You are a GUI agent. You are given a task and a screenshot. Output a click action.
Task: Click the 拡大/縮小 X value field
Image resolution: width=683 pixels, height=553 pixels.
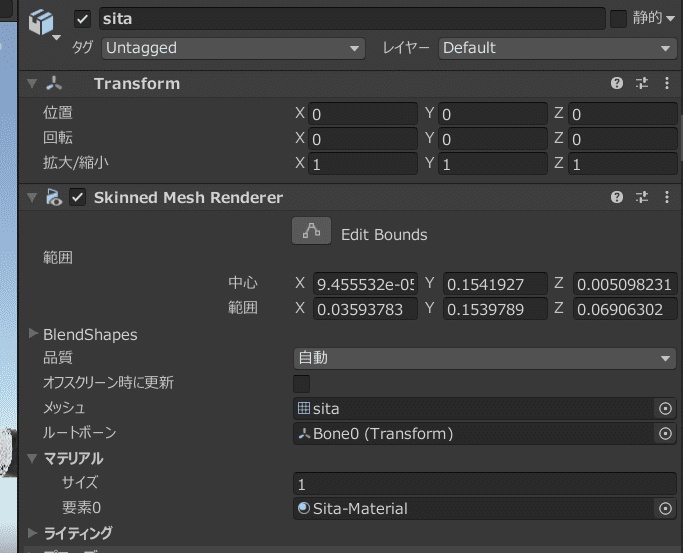(363, 164)
